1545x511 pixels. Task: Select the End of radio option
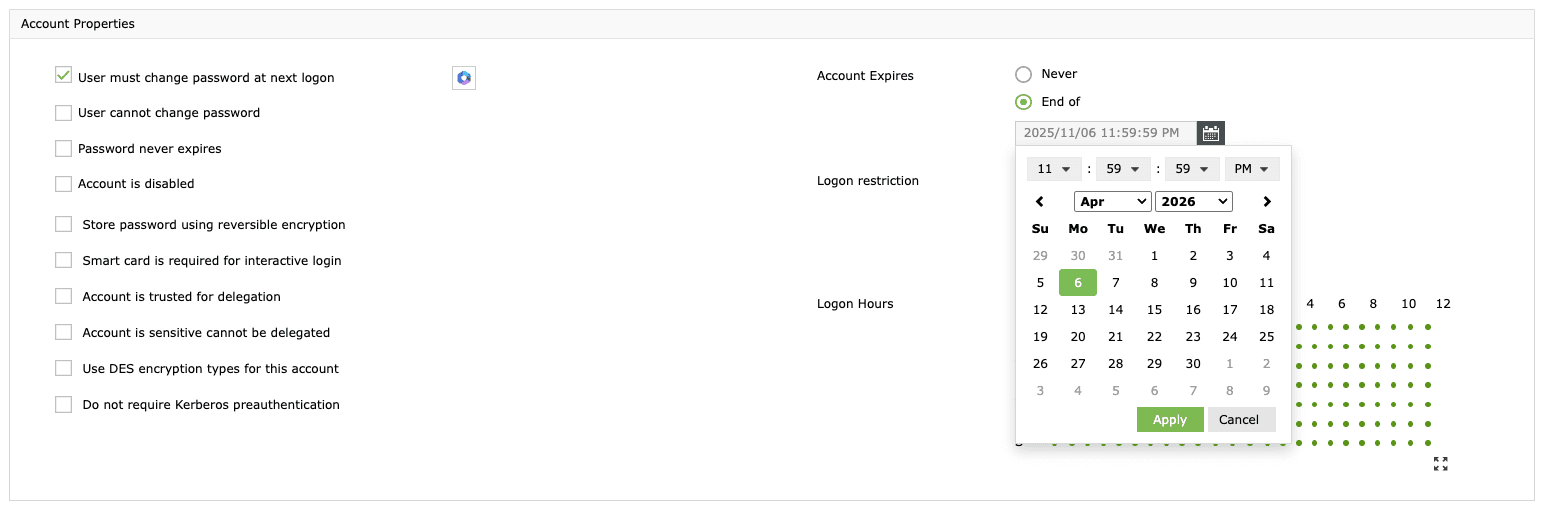(x=1023, y=102)
